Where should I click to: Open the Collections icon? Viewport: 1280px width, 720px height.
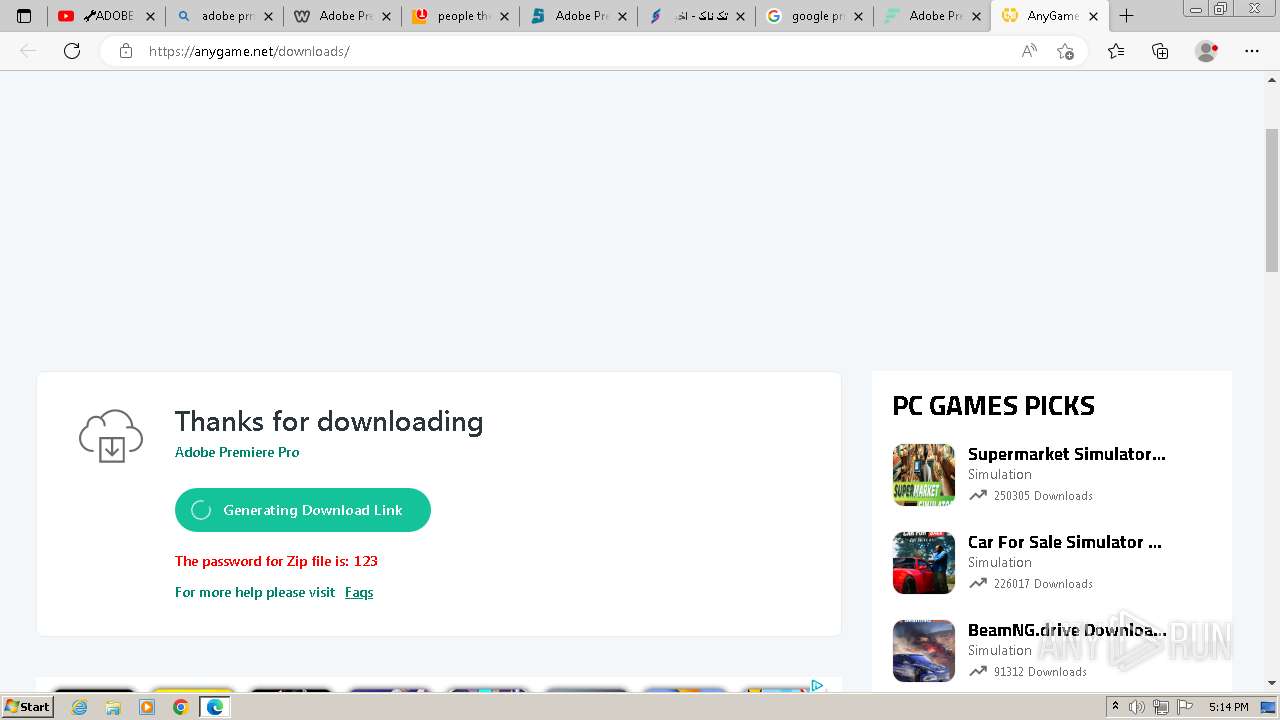click(1160, 51)
